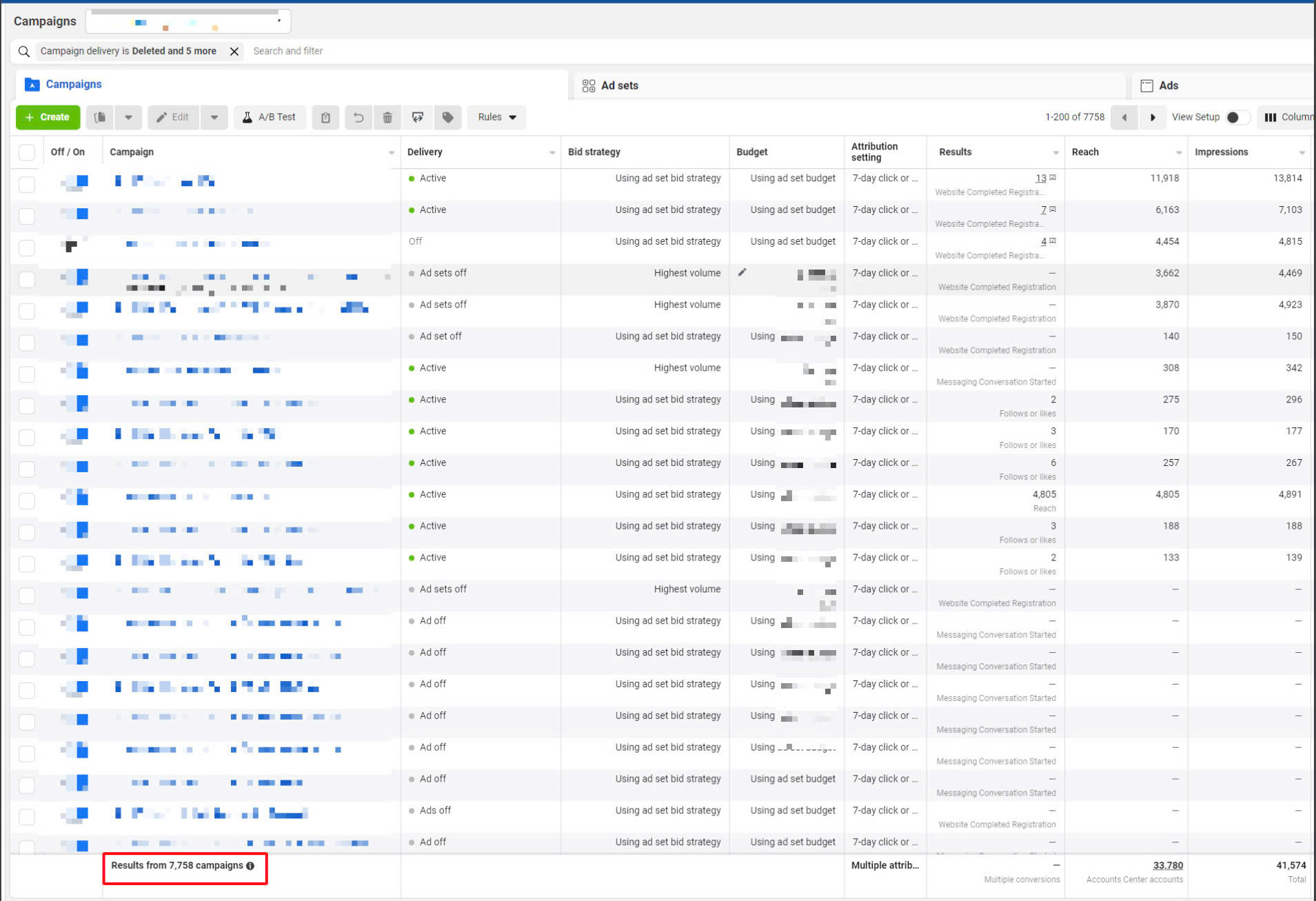The height and width of the screenshot is (901, 1316).
Task: Start an A/B Test
Action: (269, 117)
